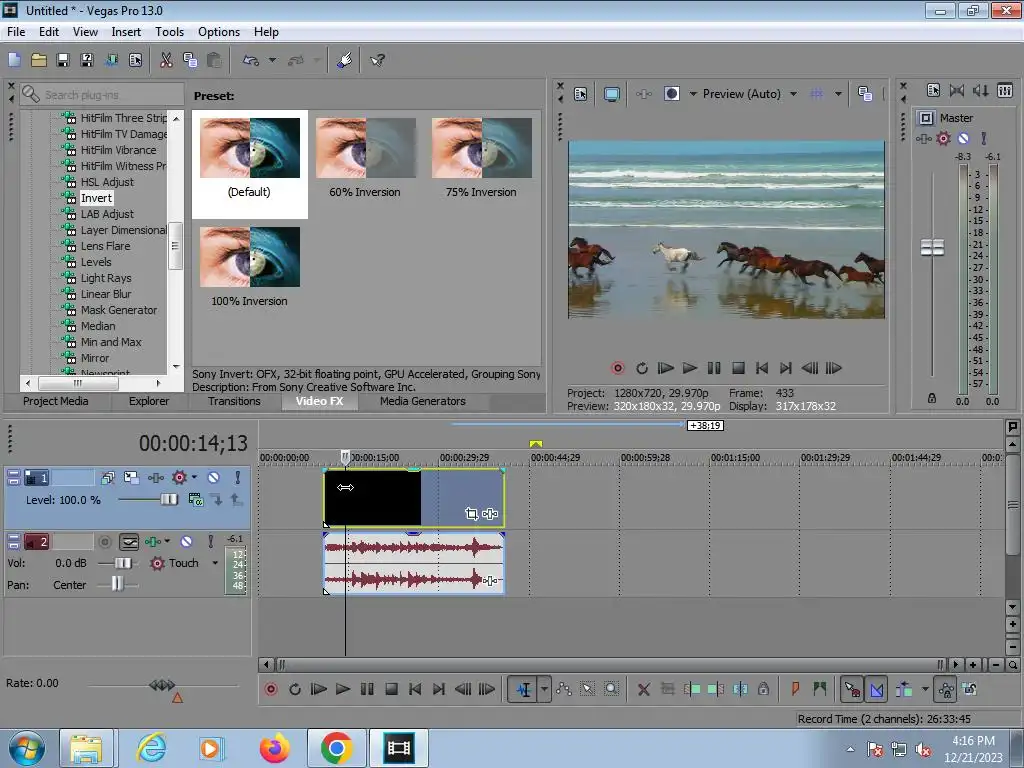Image resolution: width=1024 pixels, height=768 pixels.
Task: Toggle Mute on audio track 2
Action: coord(187,542)
